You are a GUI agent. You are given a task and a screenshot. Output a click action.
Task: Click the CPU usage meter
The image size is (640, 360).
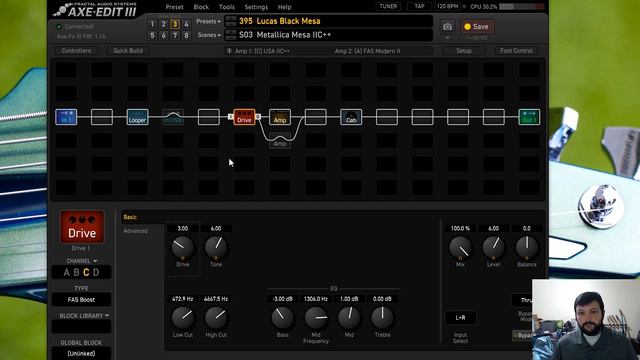click(x=522, y=7)
